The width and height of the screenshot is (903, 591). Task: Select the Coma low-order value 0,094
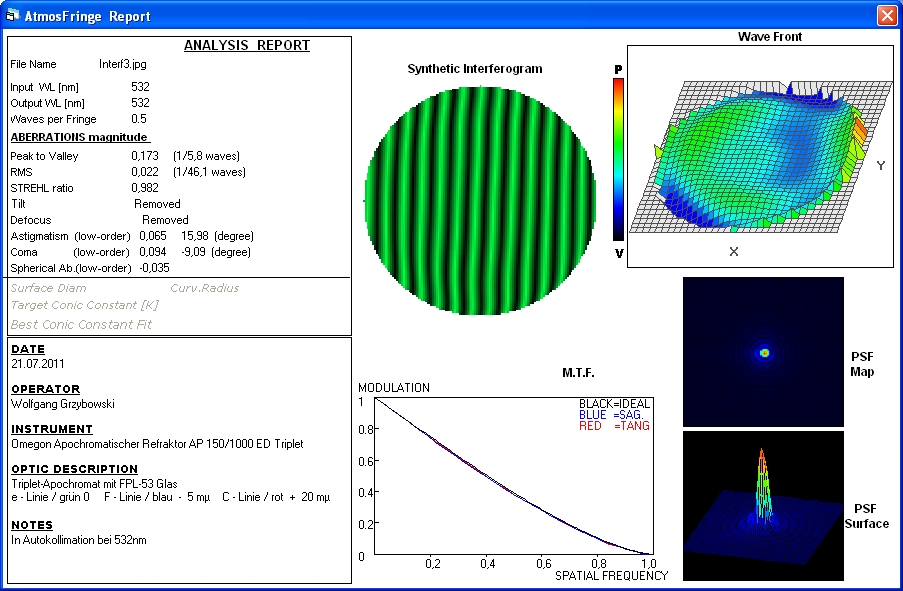click(x=152, y=252)
